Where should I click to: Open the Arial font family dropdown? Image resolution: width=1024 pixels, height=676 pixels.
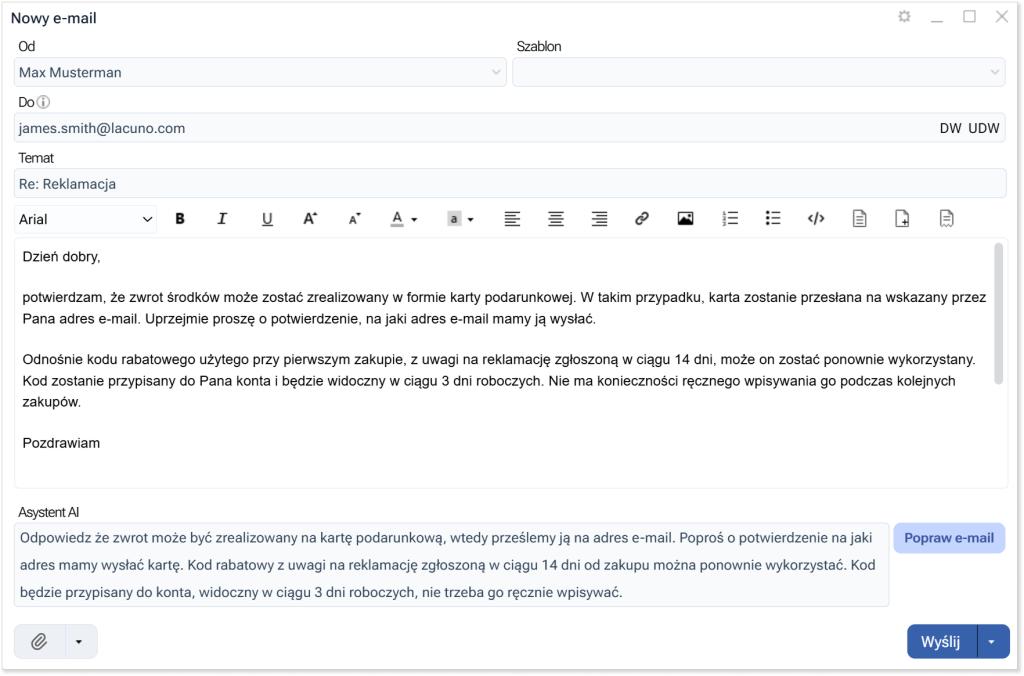tap(86, 219)
